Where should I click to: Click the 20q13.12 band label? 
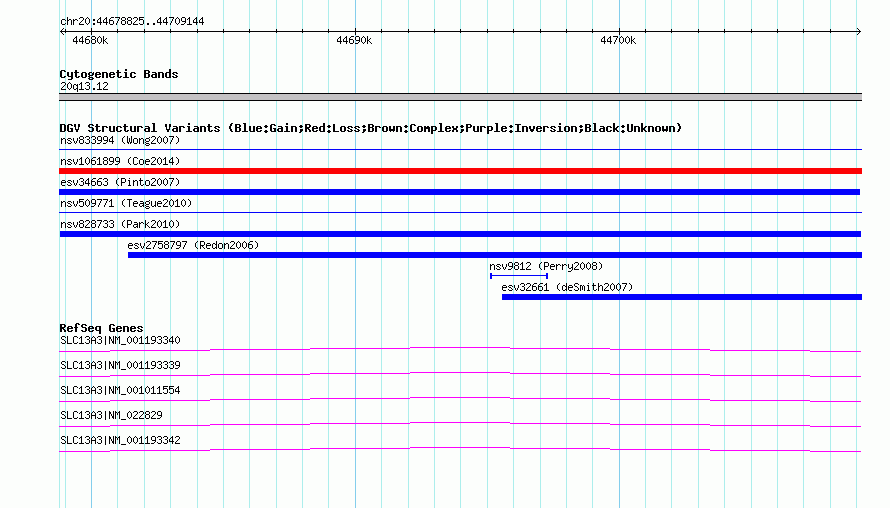click(84, 86)
